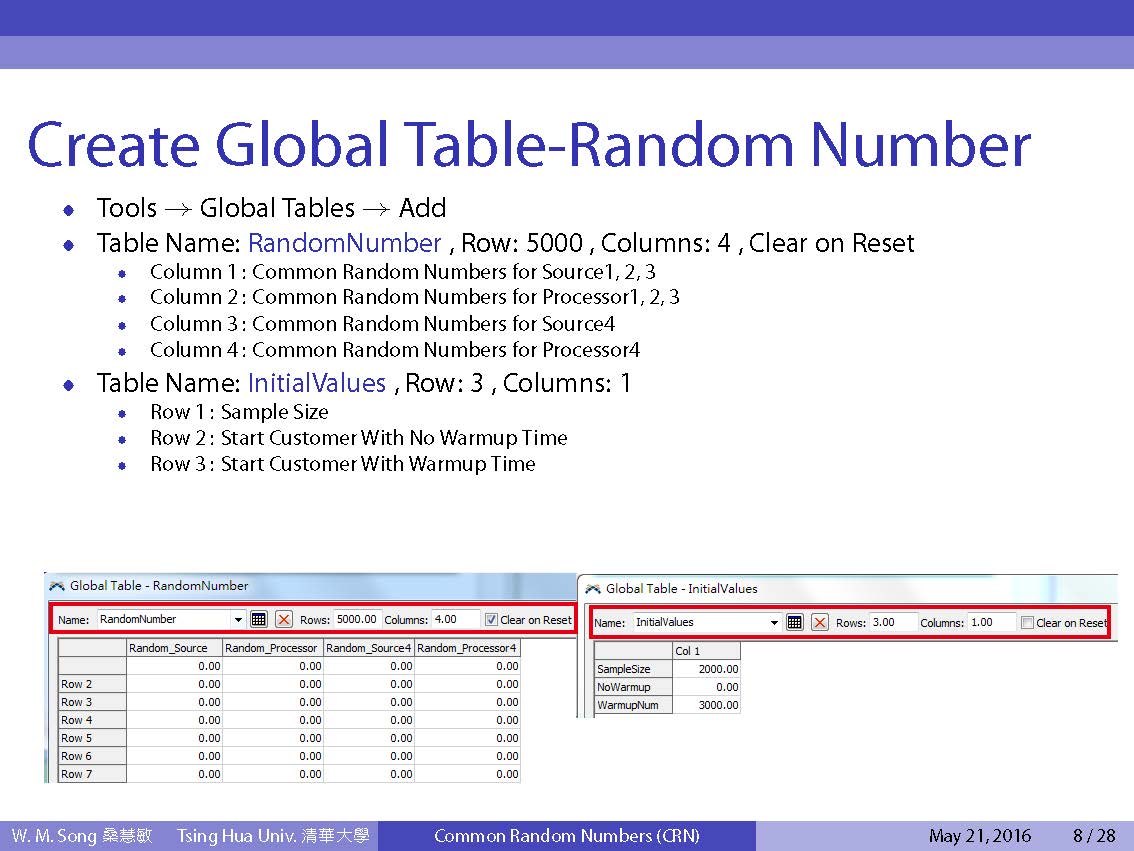The image size is (1134, 851).
Task: Click the WarmupNum value cell 3000.00
Action: tap(707, 705)
